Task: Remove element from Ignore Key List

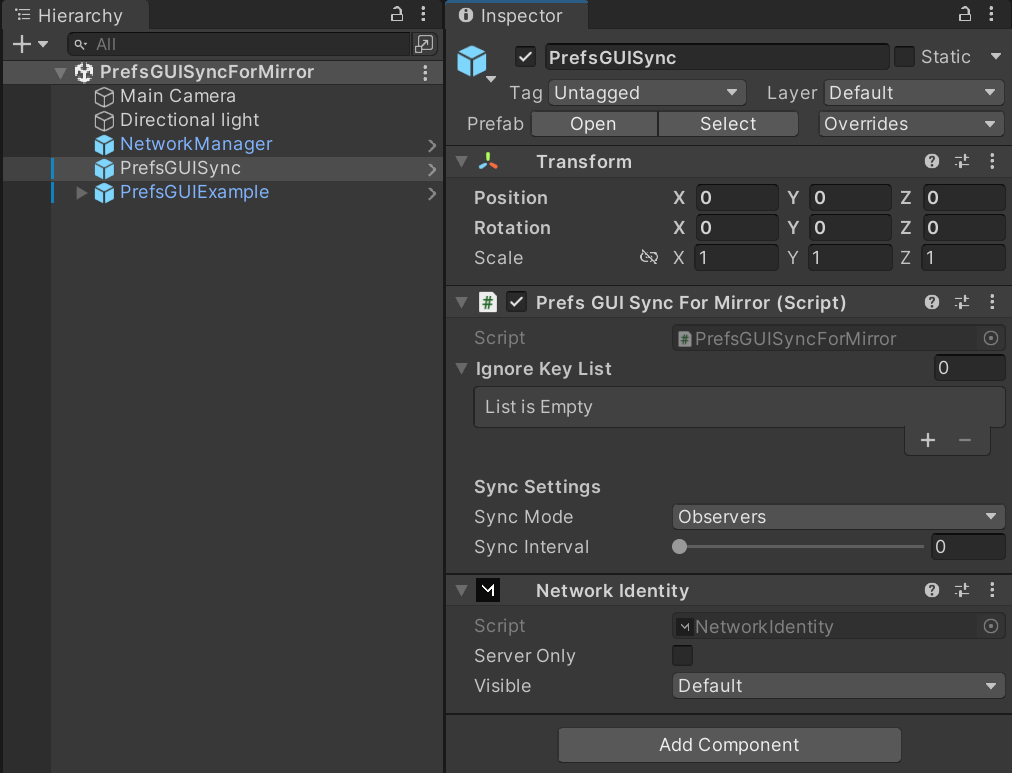Action: [x=965, y=440]
